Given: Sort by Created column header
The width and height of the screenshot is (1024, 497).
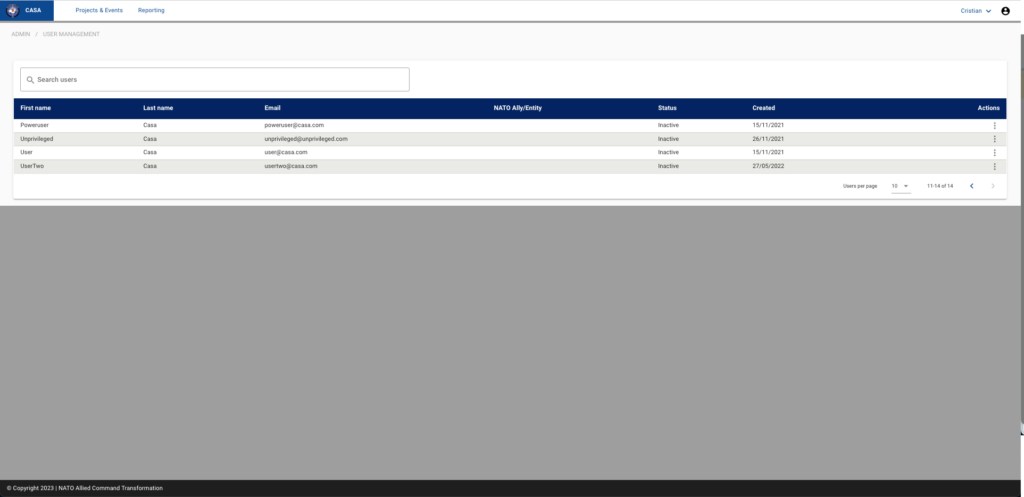Looking at the screenshot, I should (763, 108).
